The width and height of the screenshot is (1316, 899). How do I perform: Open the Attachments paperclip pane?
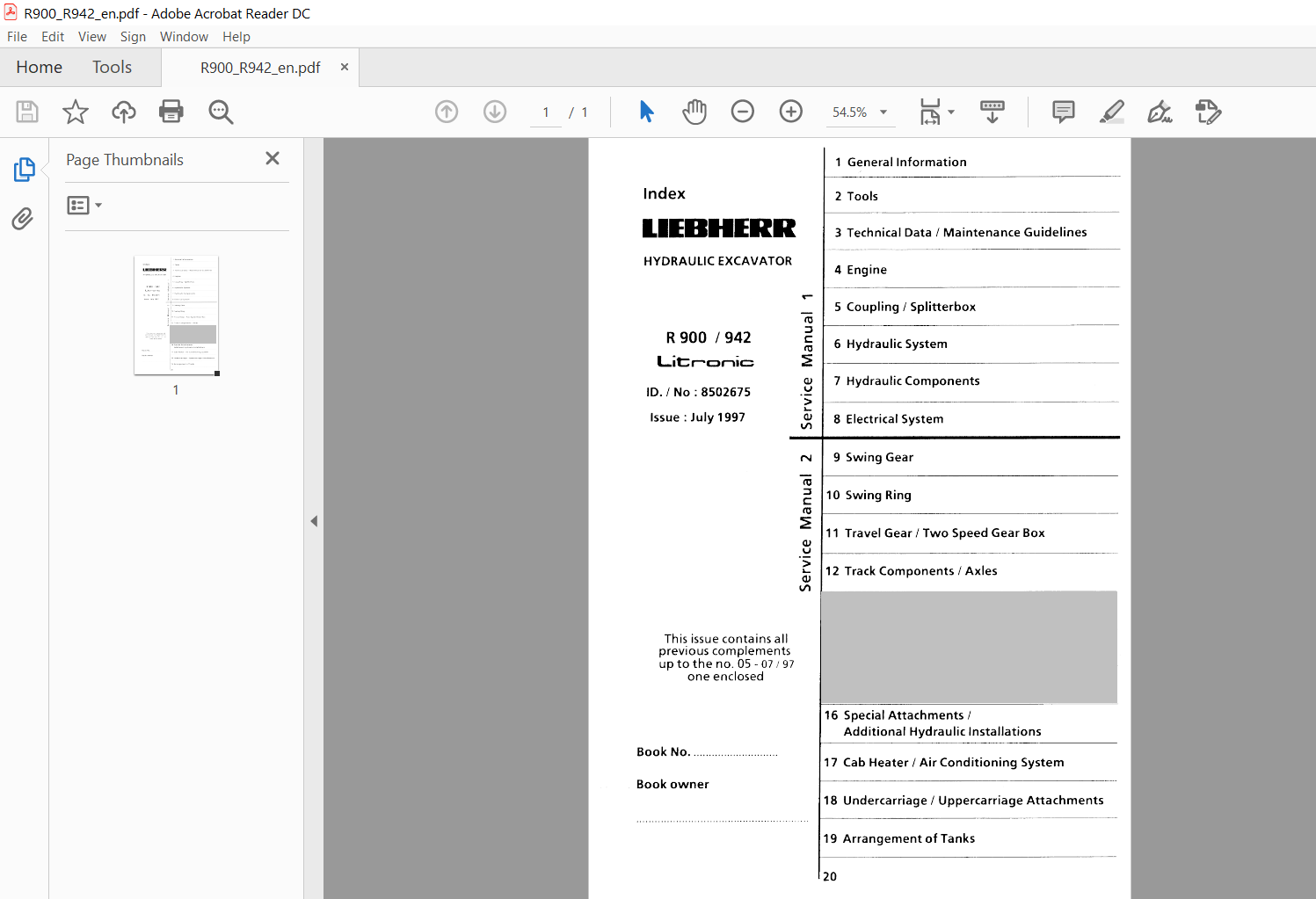coord(23,219)
